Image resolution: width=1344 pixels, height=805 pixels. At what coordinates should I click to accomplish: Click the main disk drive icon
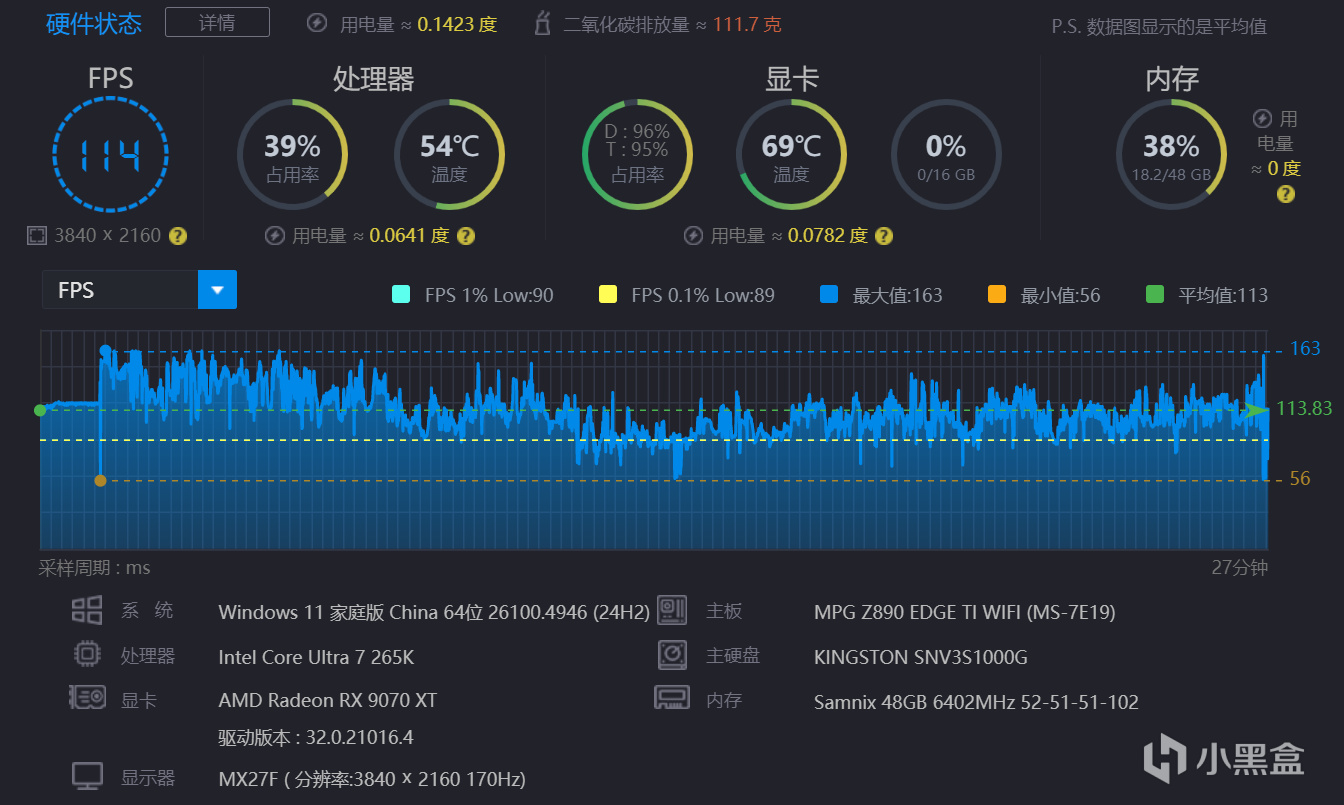(671, 655)
